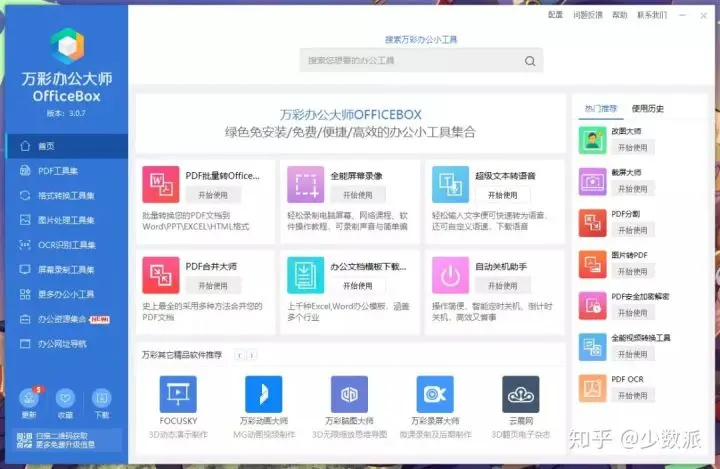The width and height of the screenshot is (720, 469).
Task: Start using 图片转PDF
Action: coord(633,271)
